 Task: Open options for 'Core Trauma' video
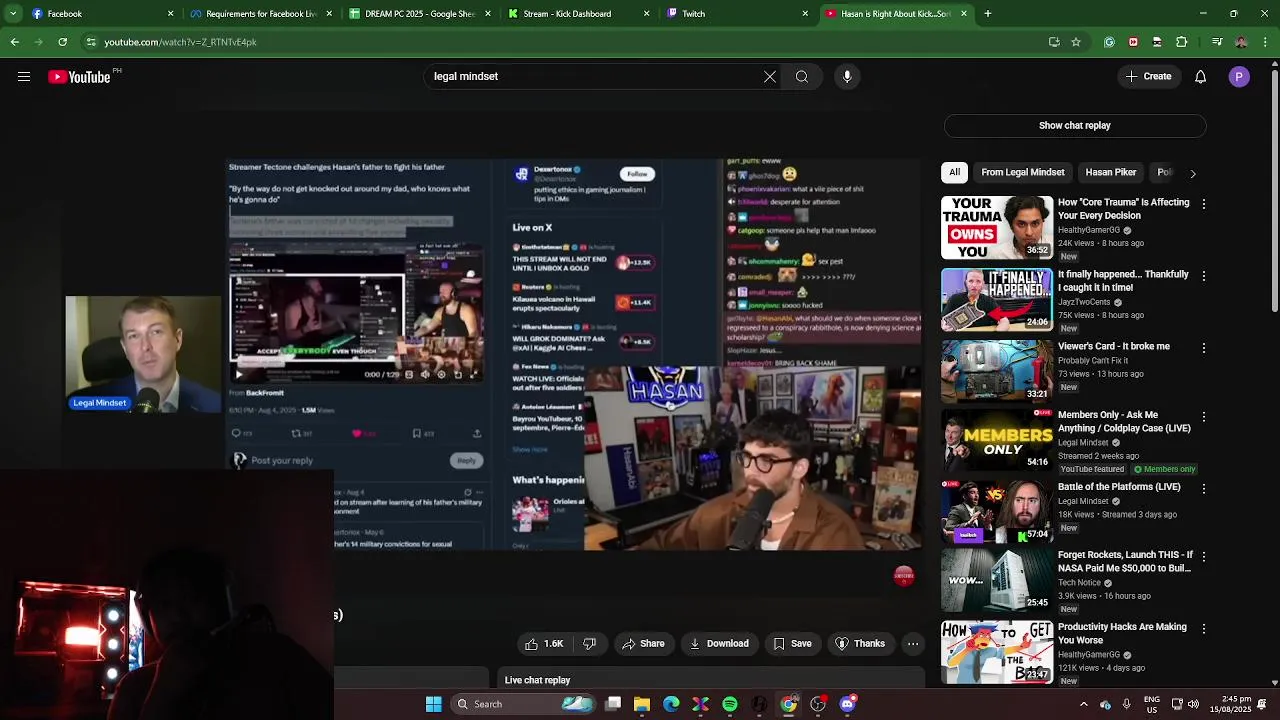(1204, 204)
